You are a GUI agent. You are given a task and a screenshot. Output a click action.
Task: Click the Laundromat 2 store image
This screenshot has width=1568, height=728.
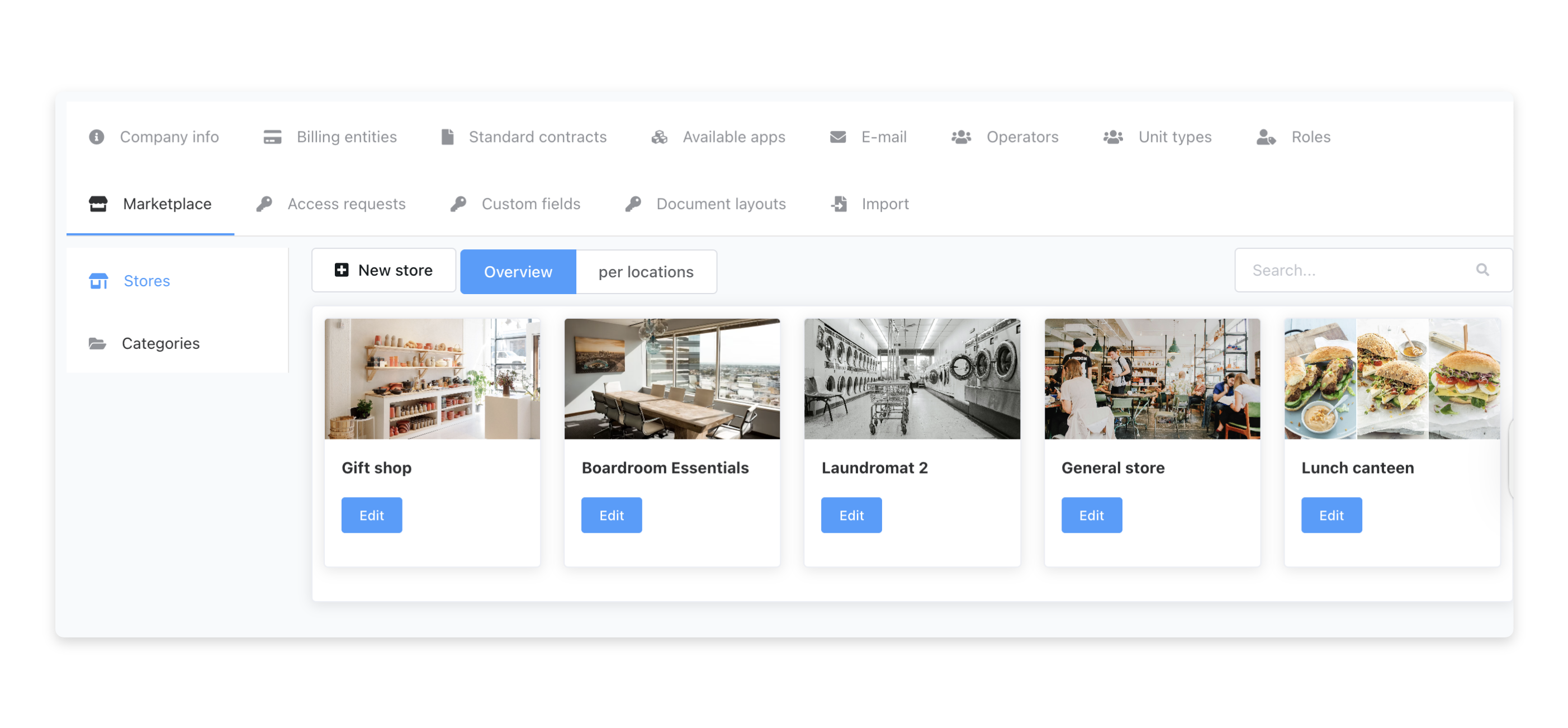(911, 379)
